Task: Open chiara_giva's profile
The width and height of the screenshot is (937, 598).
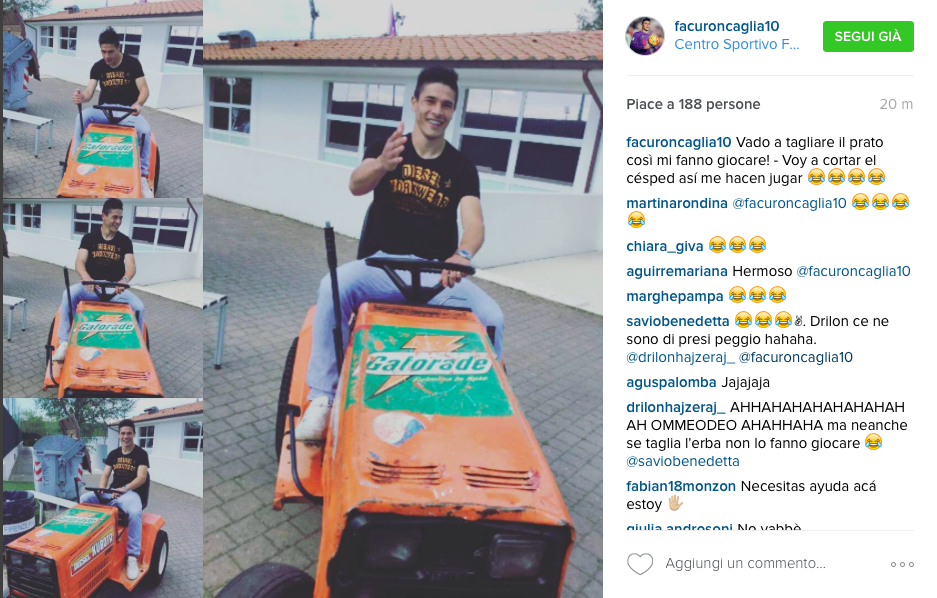Action: [665, 246]
